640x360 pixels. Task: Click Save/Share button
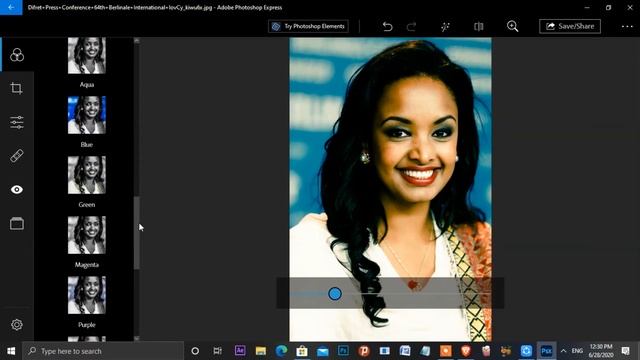coord(570,26)
